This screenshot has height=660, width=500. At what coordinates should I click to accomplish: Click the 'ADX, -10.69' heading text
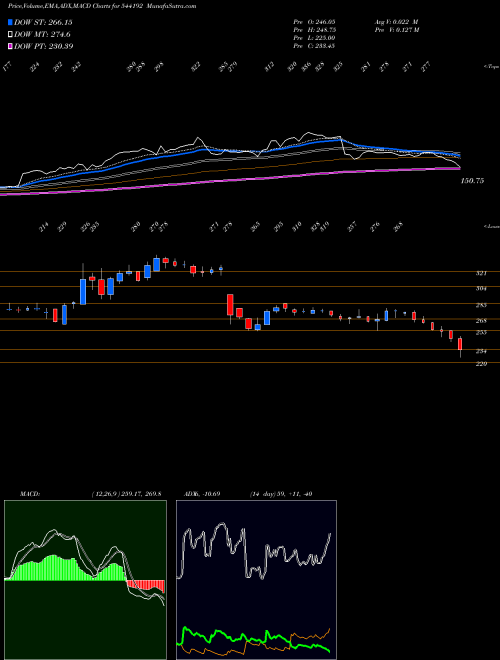pyautogui.click(x=202, y=494)
